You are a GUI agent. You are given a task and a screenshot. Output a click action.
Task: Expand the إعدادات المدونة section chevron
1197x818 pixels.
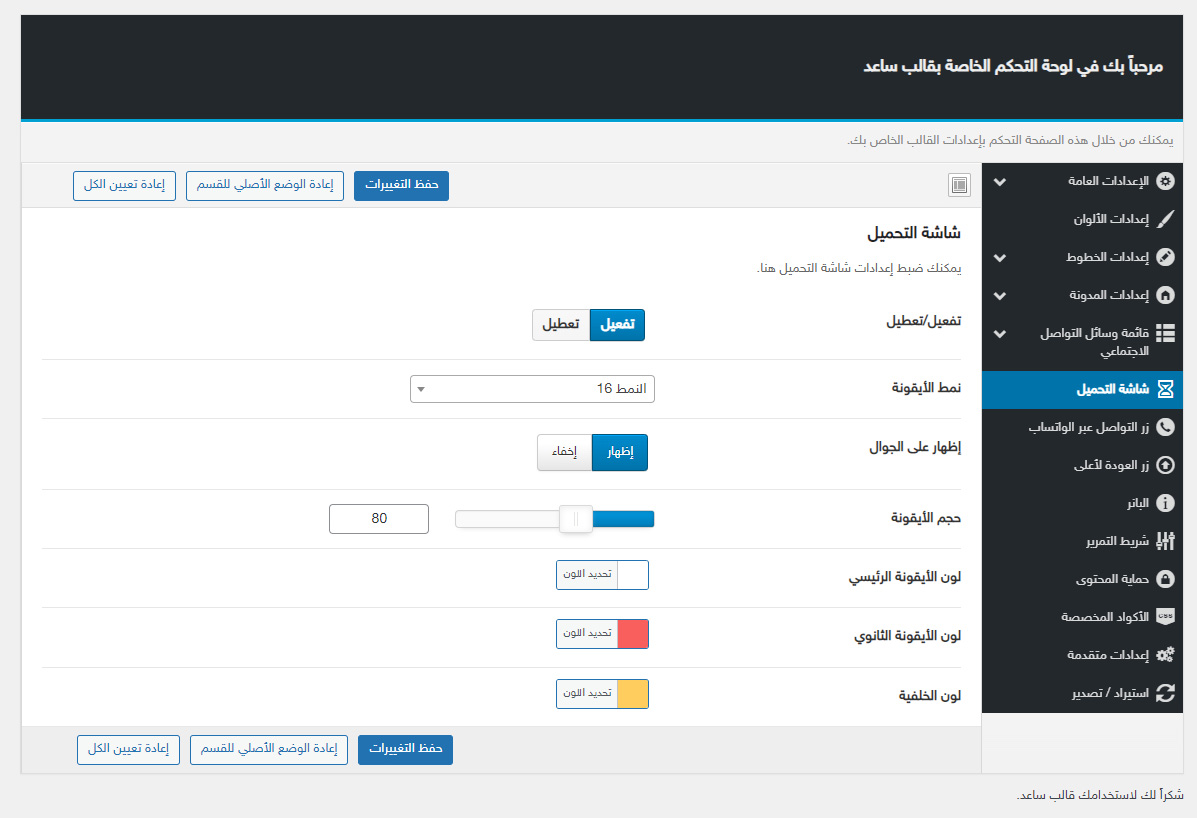tap(999, 295)
